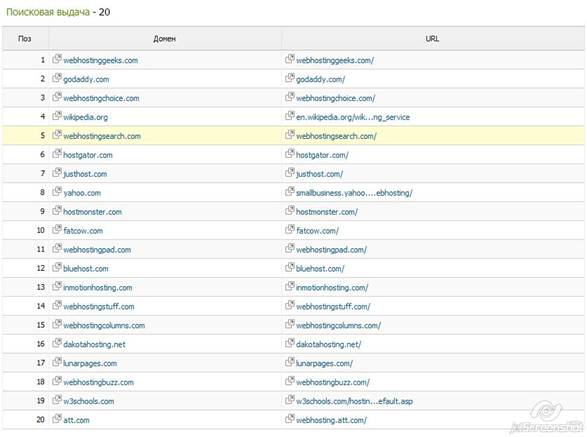Open the bluehost.com/ URL link
Image resolution: width=587 pixels, height=437 pixels.
click(x=320, y=268)
